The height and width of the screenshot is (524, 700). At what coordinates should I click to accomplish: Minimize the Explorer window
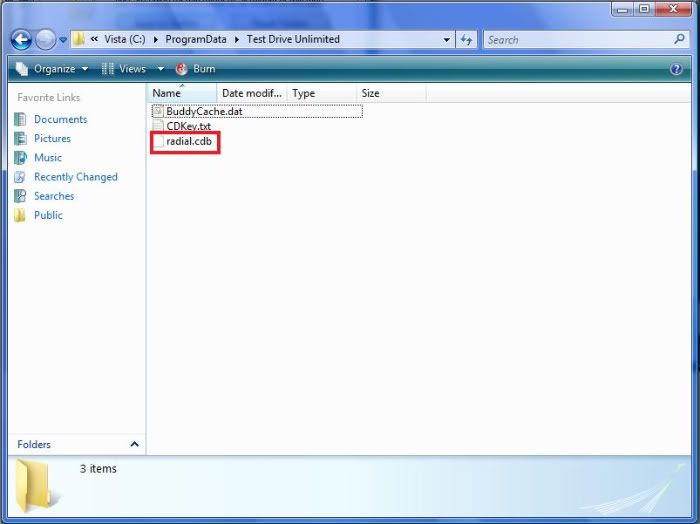coord(622,9)
